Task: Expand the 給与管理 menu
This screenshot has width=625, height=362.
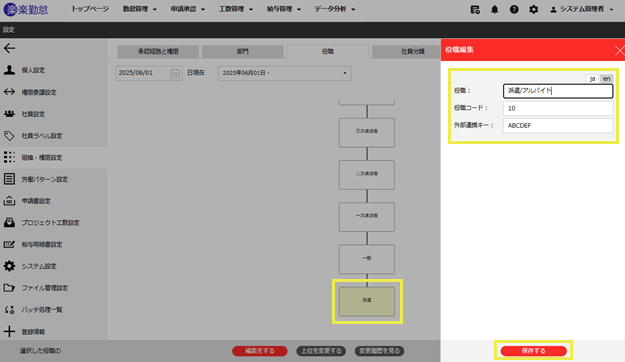Action: [284, 9]
